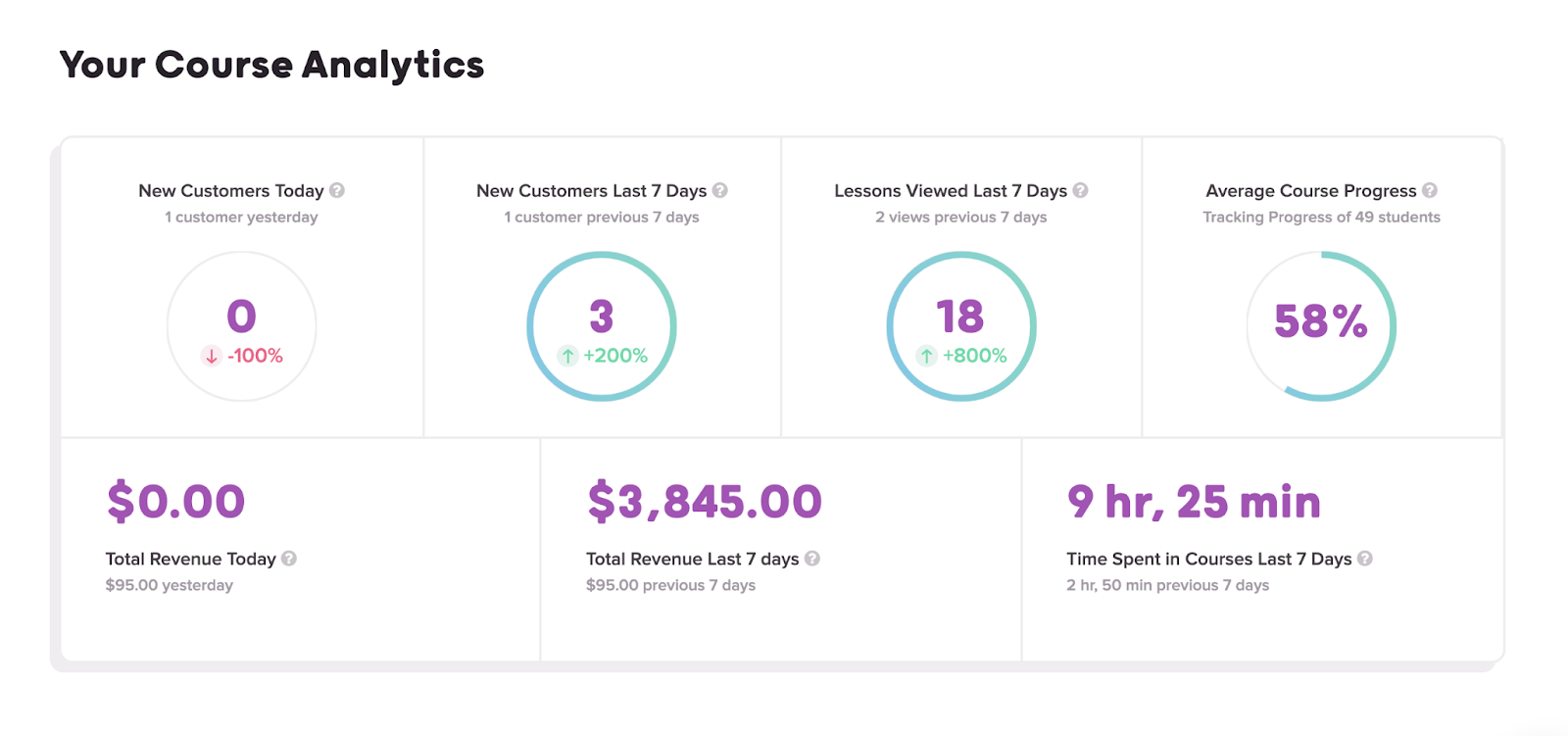Viewport: 1568px width, 736px height.
Task: Click help icon beside New Customers Today
Action: [x=337, y=190]
